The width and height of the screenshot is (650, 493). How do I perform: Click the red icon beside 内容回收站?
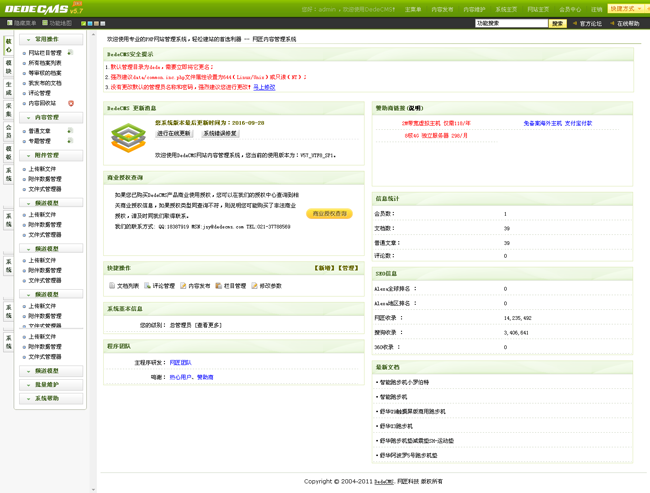click(71, 103)
